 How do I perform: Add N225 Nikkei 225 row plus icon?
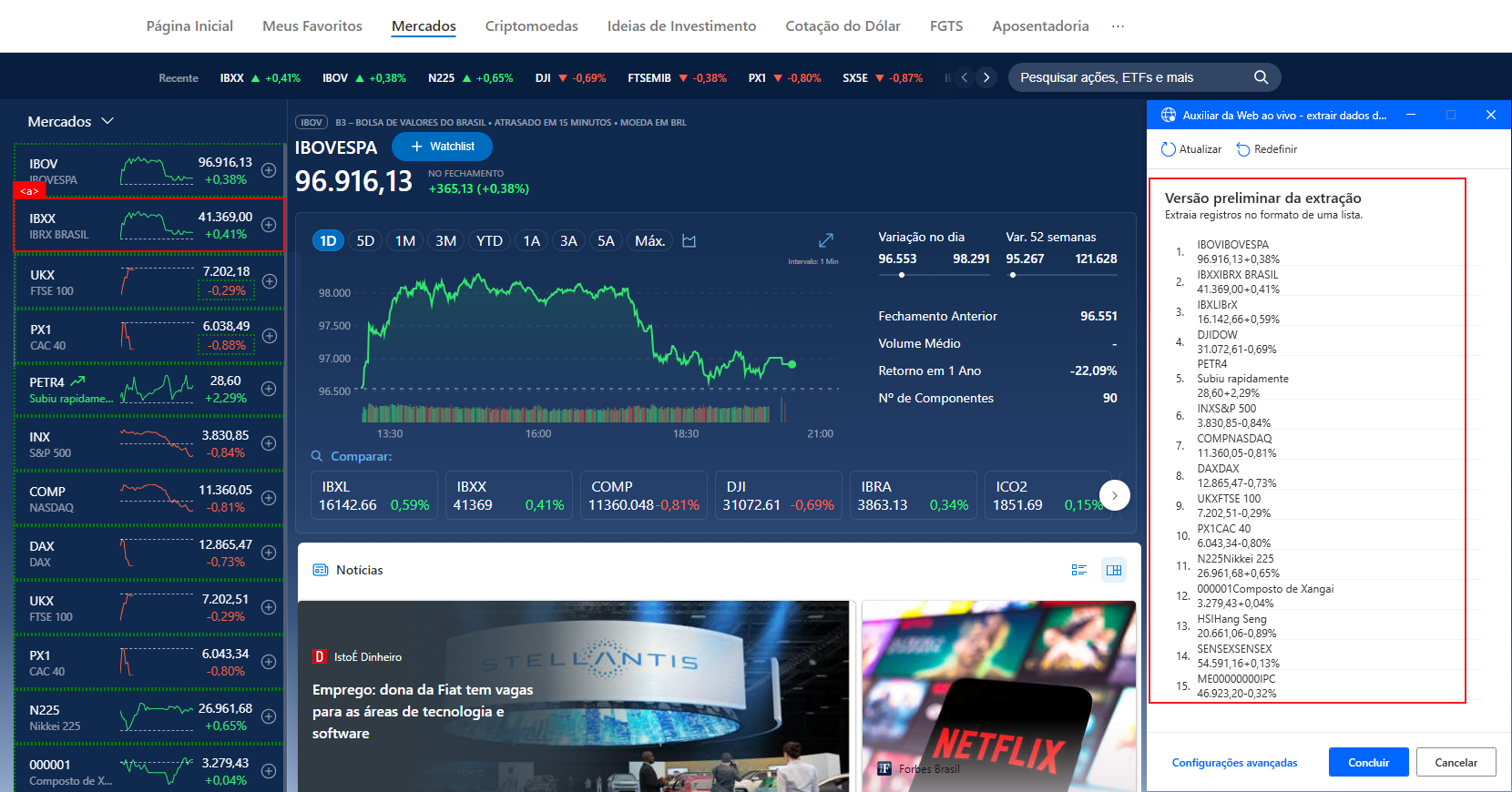pos(269,716)
